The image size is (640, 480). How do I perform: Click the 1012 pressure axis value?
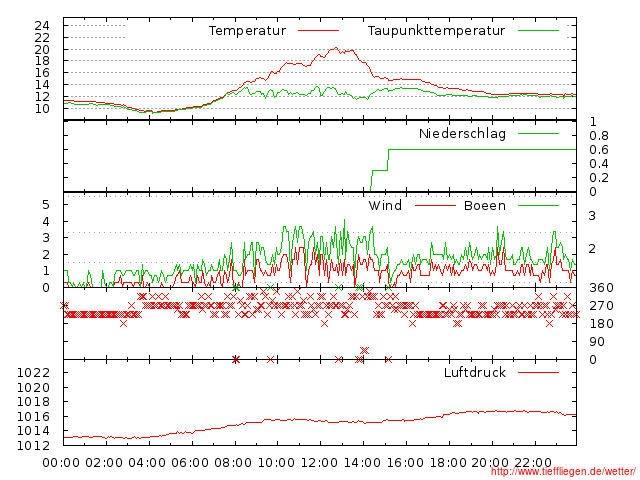(x=33, y=445)
